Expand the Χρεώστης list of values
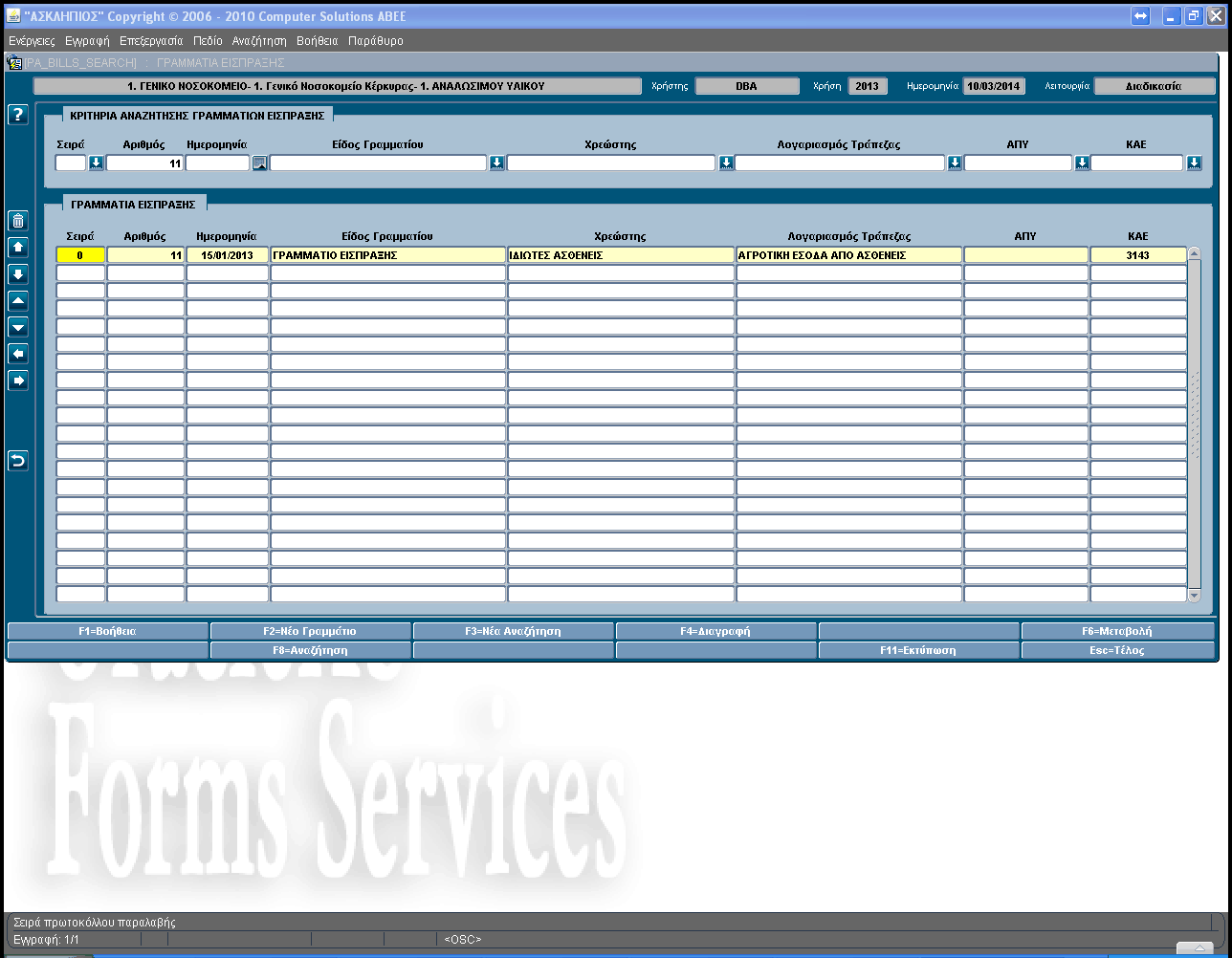 point(726,163)
